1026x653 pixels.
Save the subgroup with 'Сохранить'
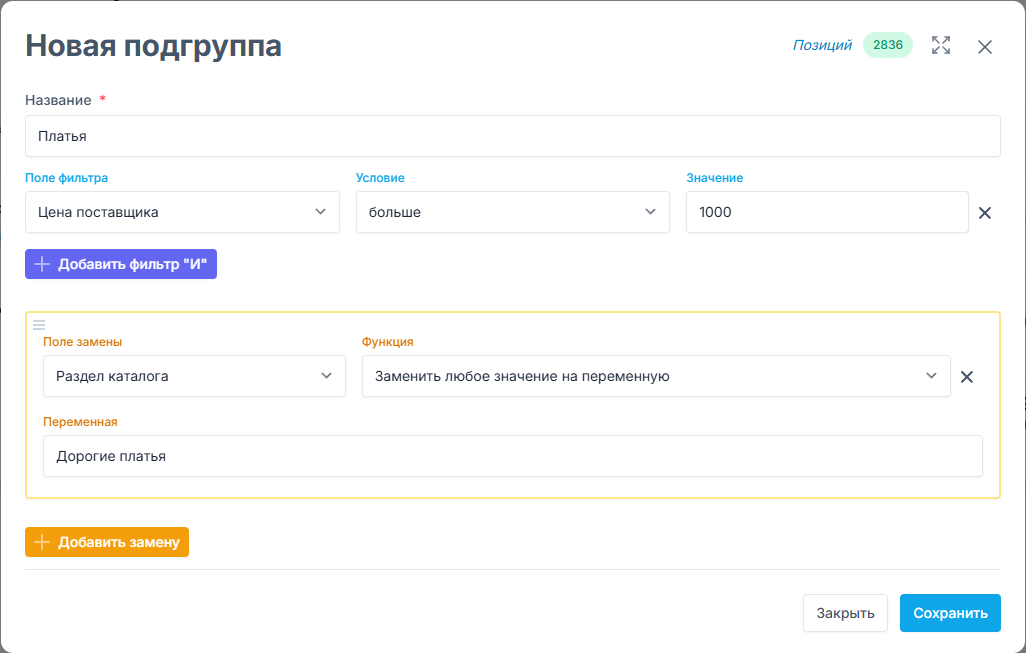(949, 613)
